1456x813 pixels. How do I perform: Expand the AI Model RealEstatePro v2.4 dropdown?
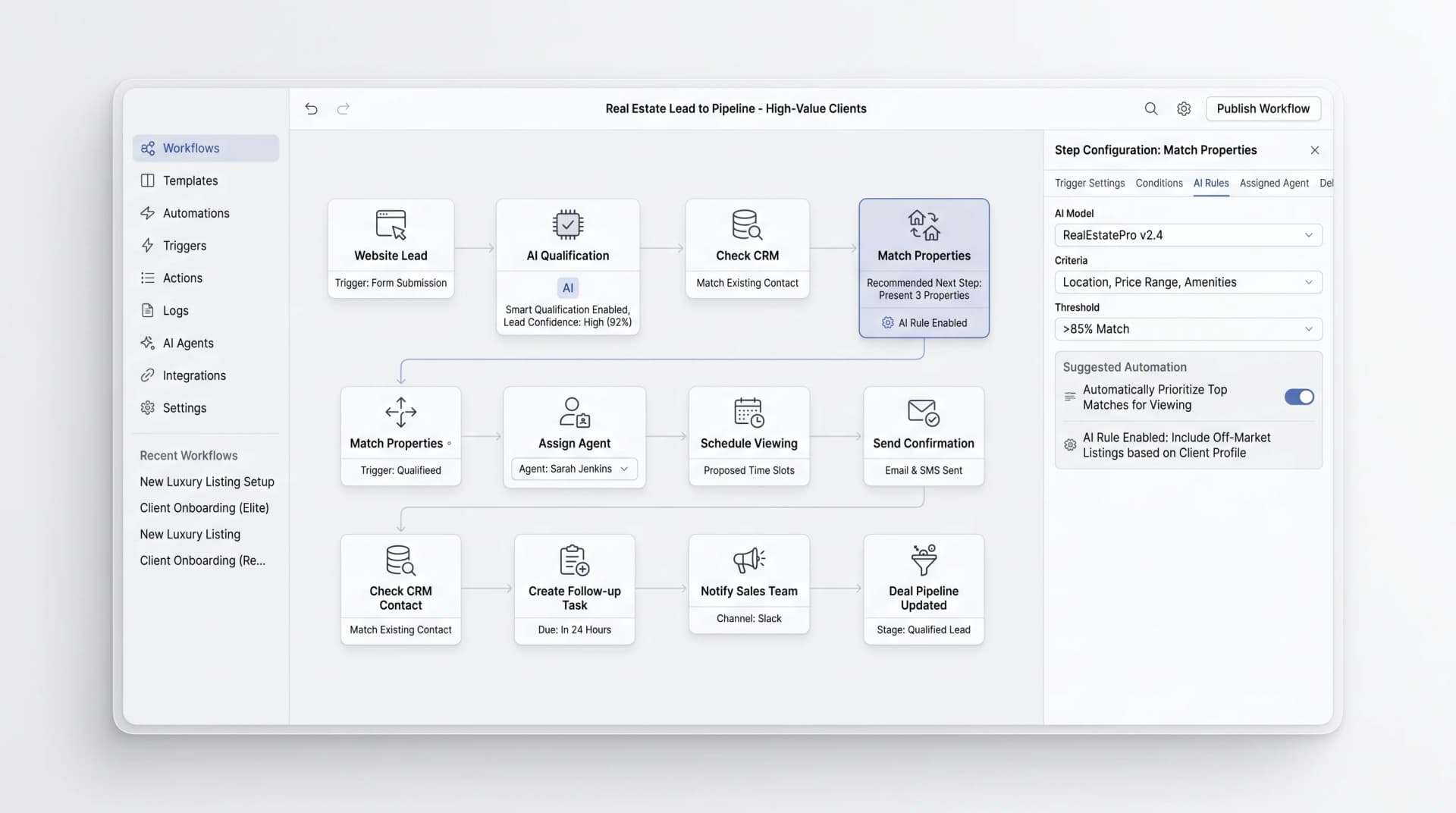tap(1188, 235)
